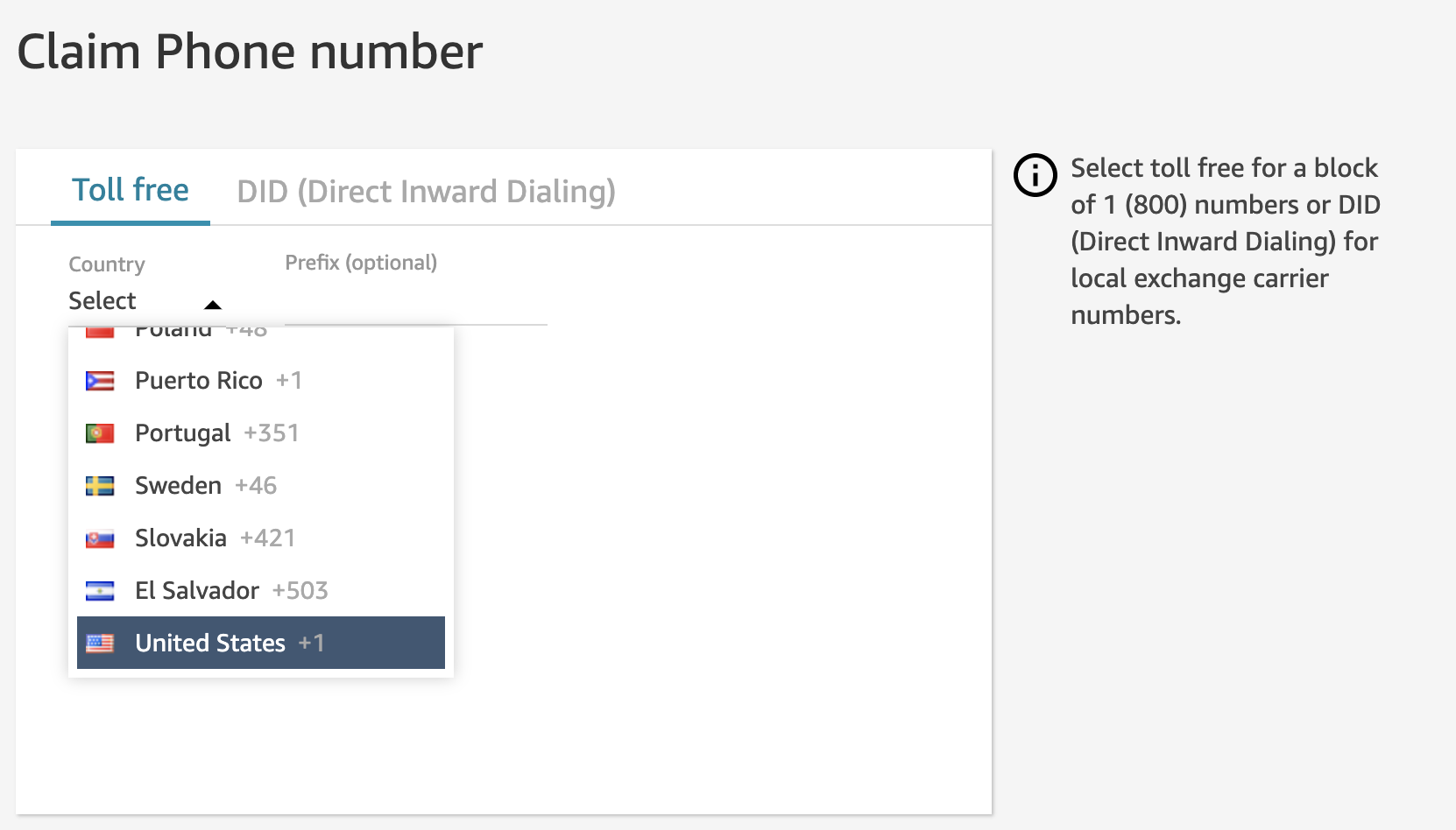Click the El Salvador flag icon
The height and width of the screenshot is (830, 1456).
point(100,591)
